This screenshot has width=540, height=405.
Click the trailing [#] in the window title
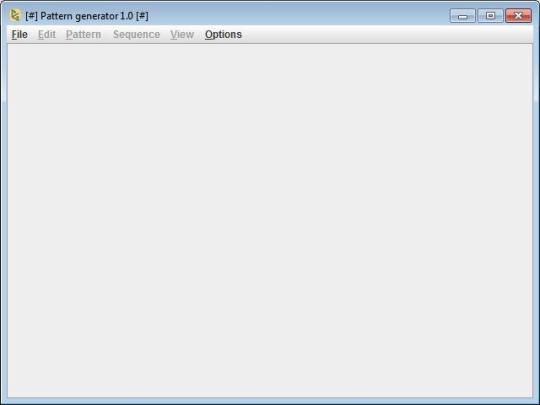tap(142, 16)
